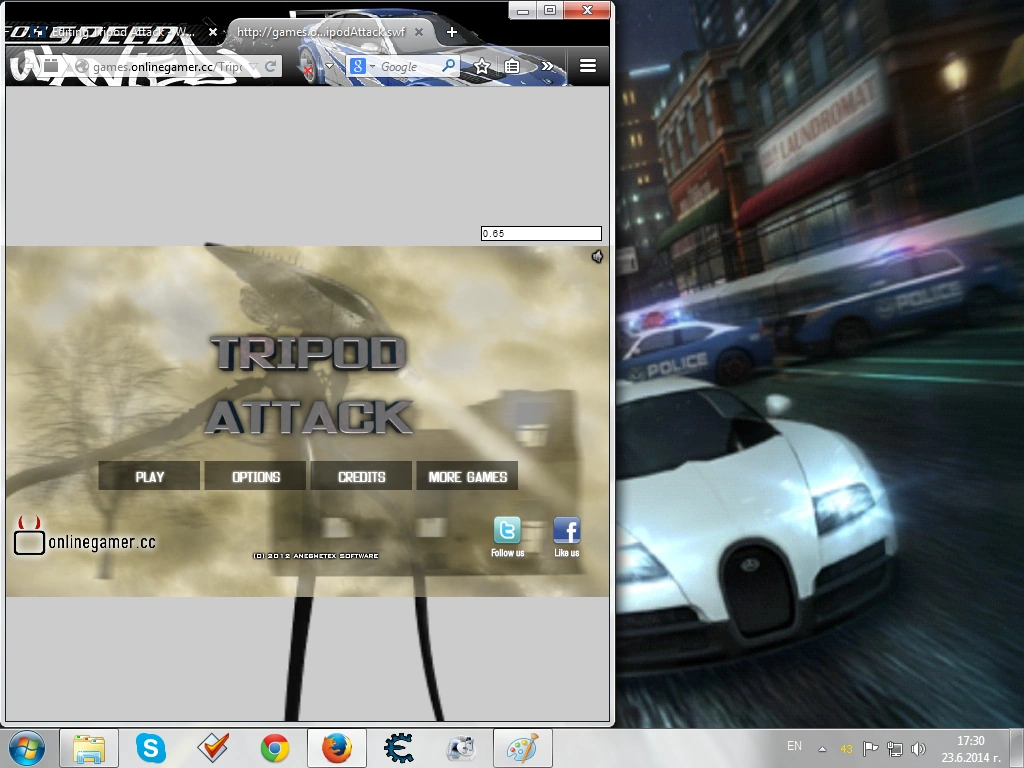Viewport: 1024px width, 768px height.
Task: Open MORE GAMES link button
Action: point(468,476)
